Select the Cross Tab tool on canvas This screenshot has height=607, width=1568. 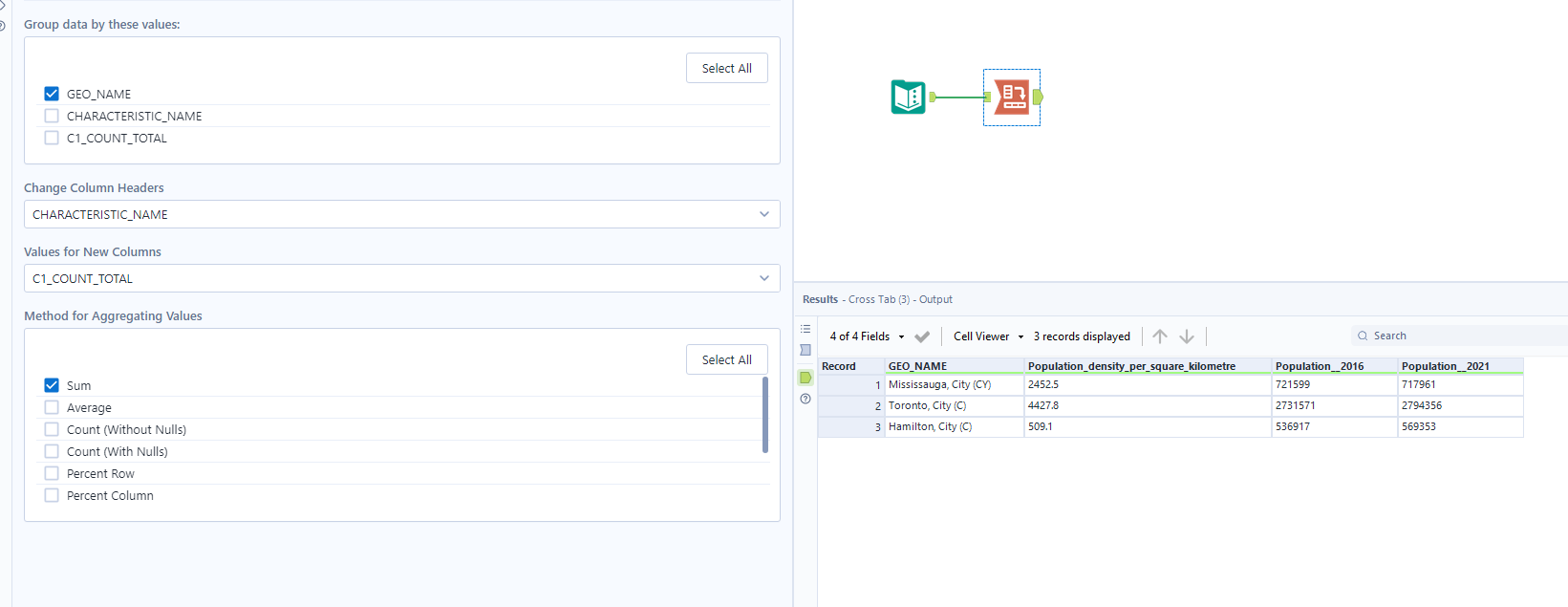[x=1012, y=97]
